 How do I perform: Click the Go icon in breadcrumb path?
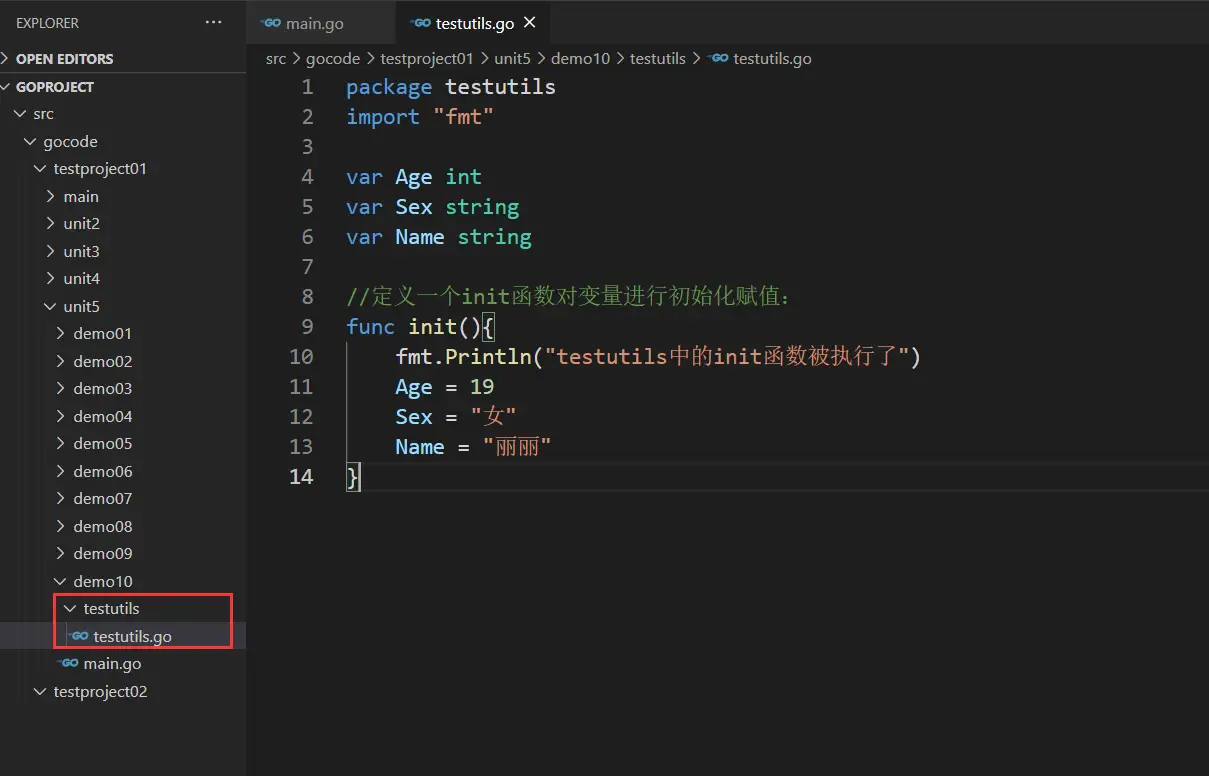[717, 58]
